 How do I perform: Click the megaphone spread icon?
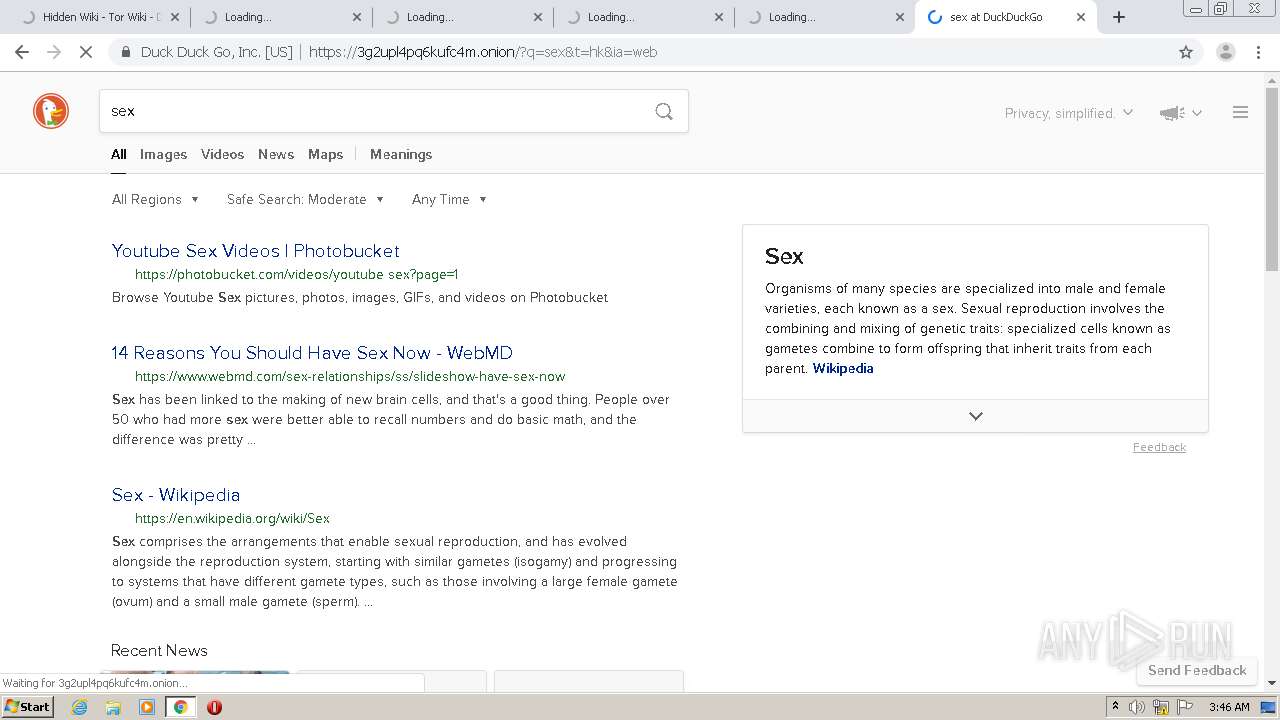coord(1172,114)
